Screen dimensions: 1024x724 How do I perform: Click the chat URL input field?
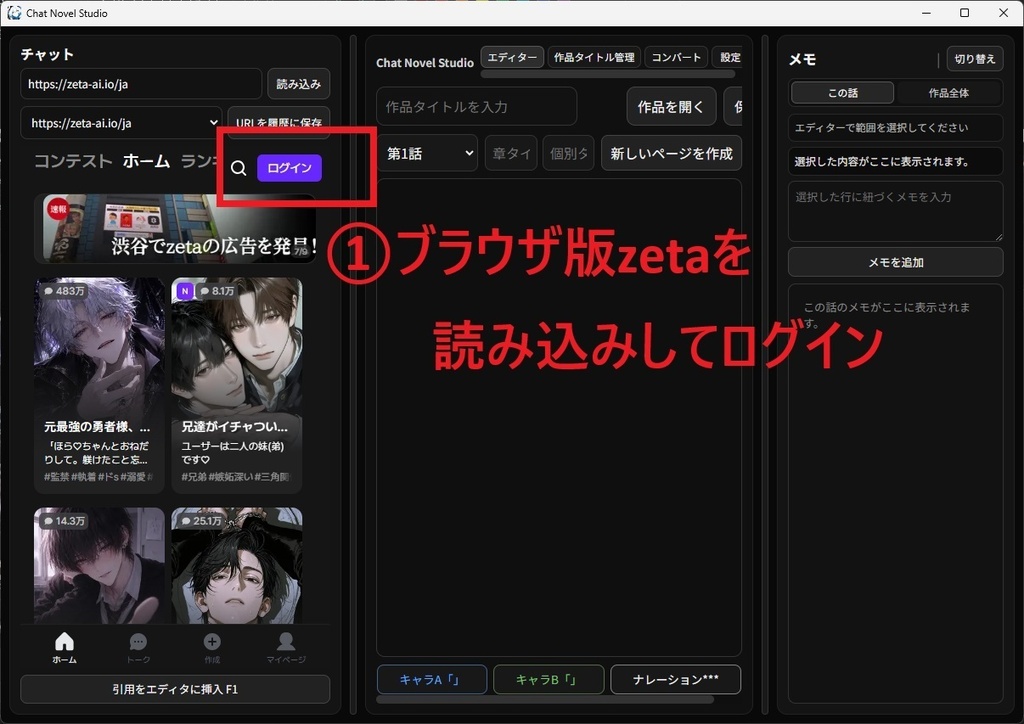pyautogui.click(x=141, y=84)
